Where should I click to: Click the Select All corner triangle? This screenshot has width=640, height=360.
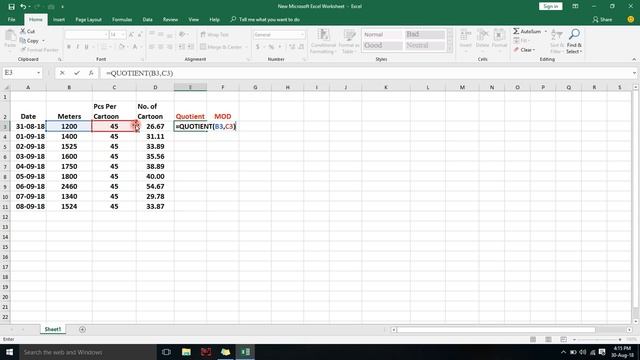(x=6, y=87)
